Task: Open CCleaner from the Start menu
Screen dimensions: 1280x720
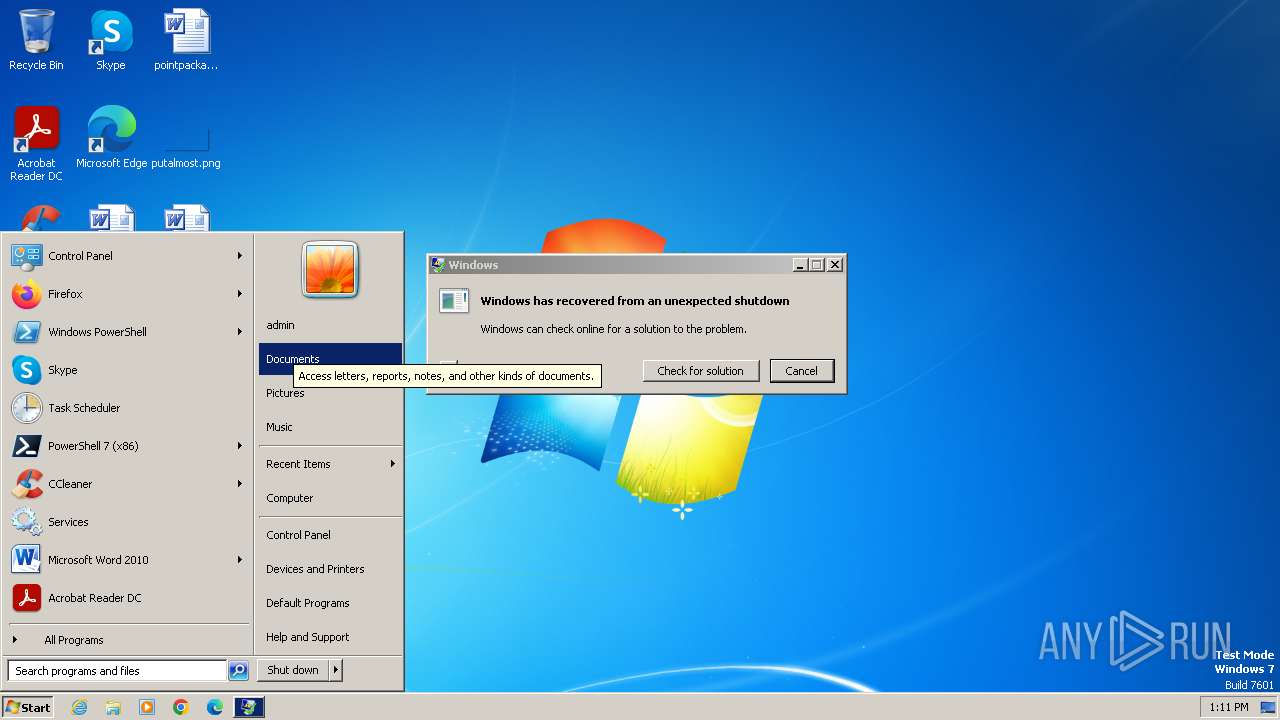Action: 127,484
